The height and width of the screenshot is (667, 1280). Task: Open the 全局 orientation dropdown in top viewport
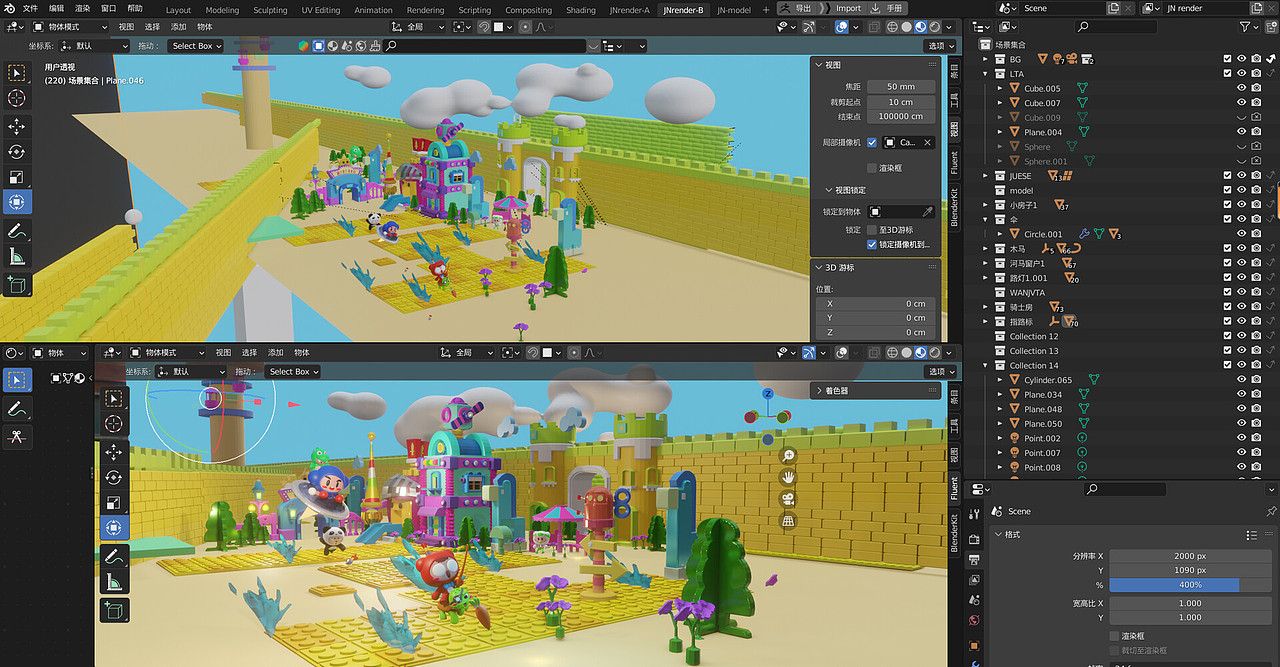click(x=420, y=27)
